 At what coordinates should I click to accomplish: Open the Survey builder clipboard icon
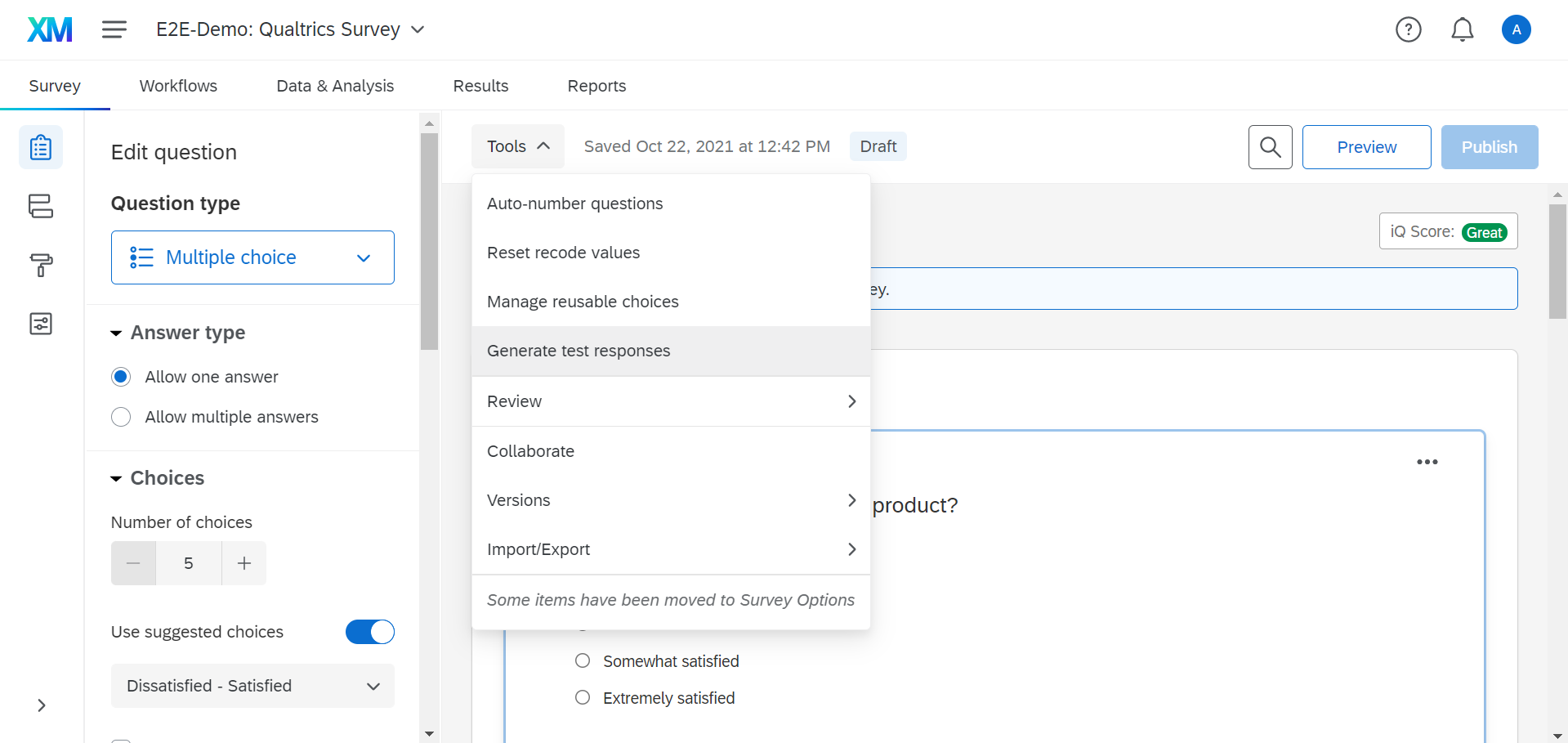(41, 148)
